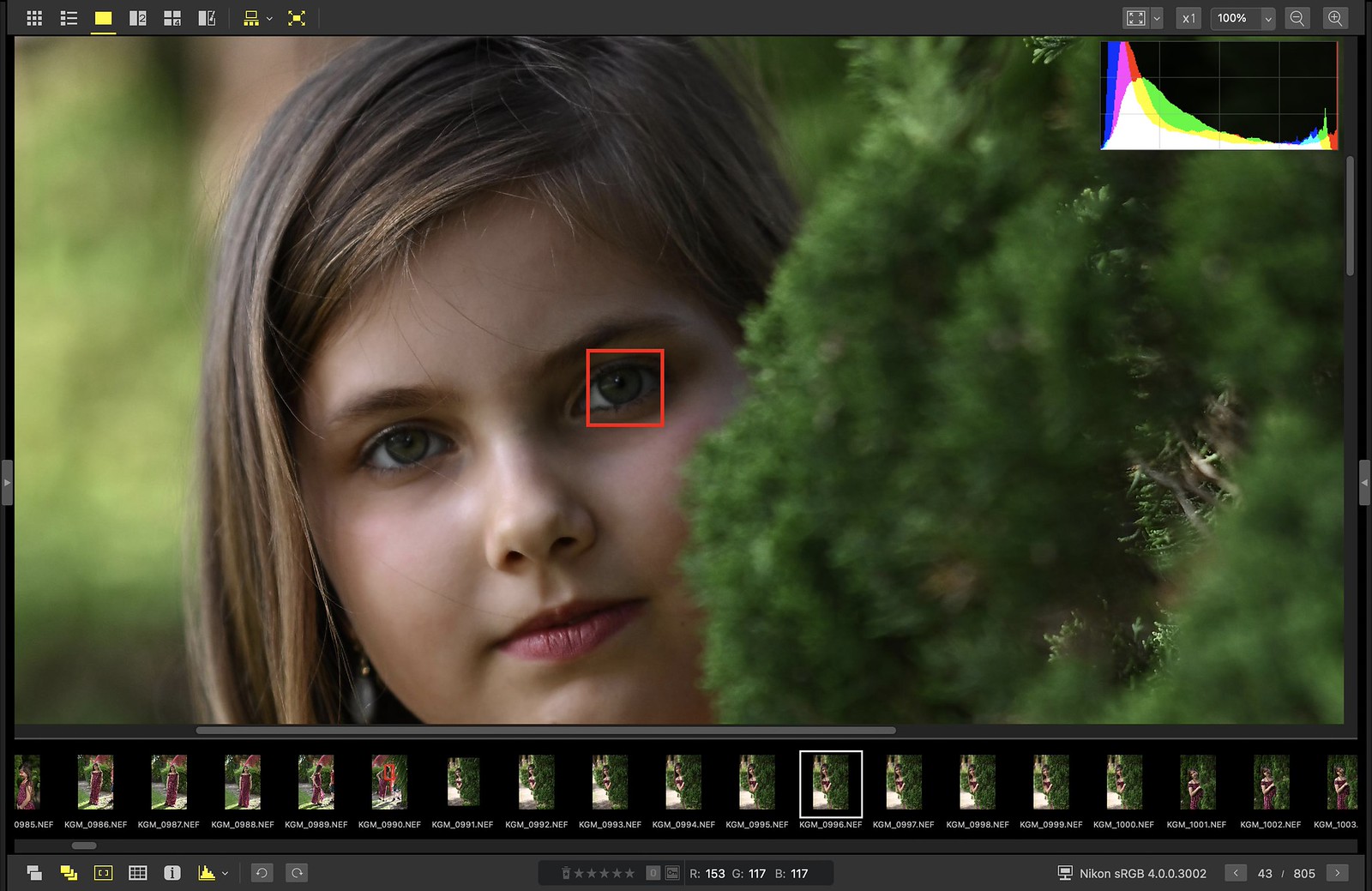Expand the left side panel handle
Screen dimensions: 1372x891
coord(7,483)
